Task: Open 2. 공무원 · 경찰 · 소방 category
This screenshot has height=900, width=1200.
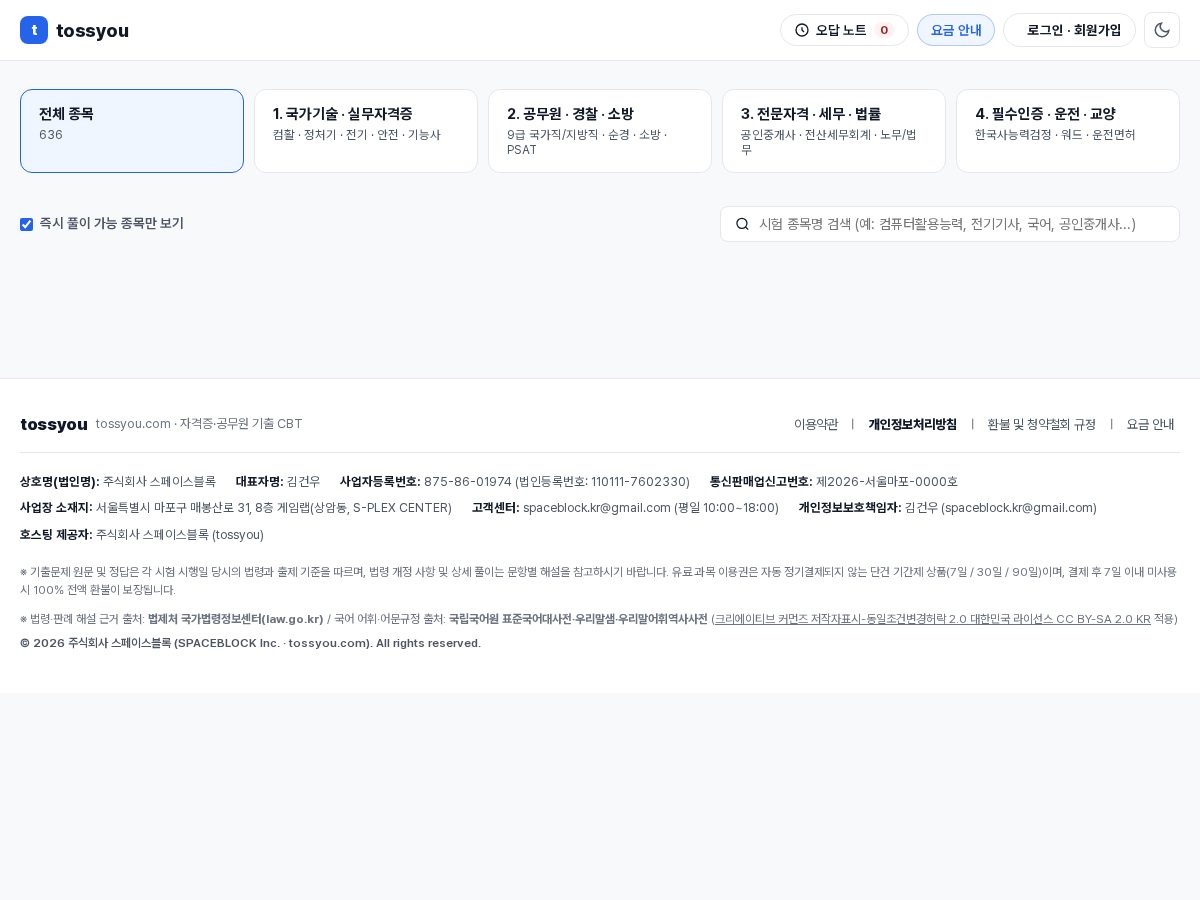Action: (600, 131)
